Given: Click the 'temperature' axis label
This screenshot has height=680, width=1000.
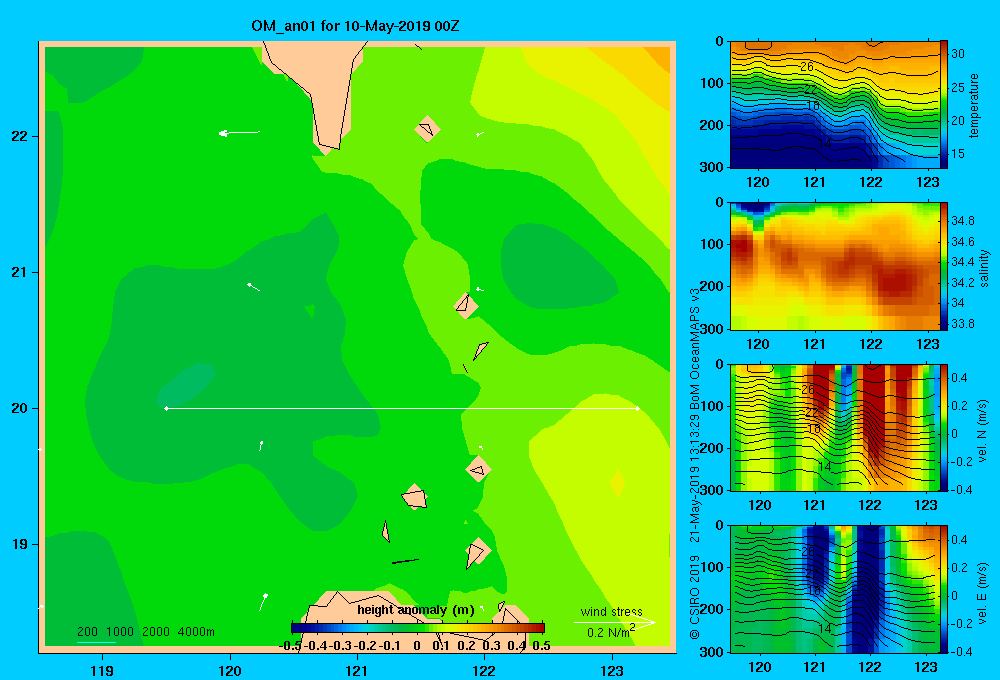Looking at the screenshot, I should tap(974, 105).
